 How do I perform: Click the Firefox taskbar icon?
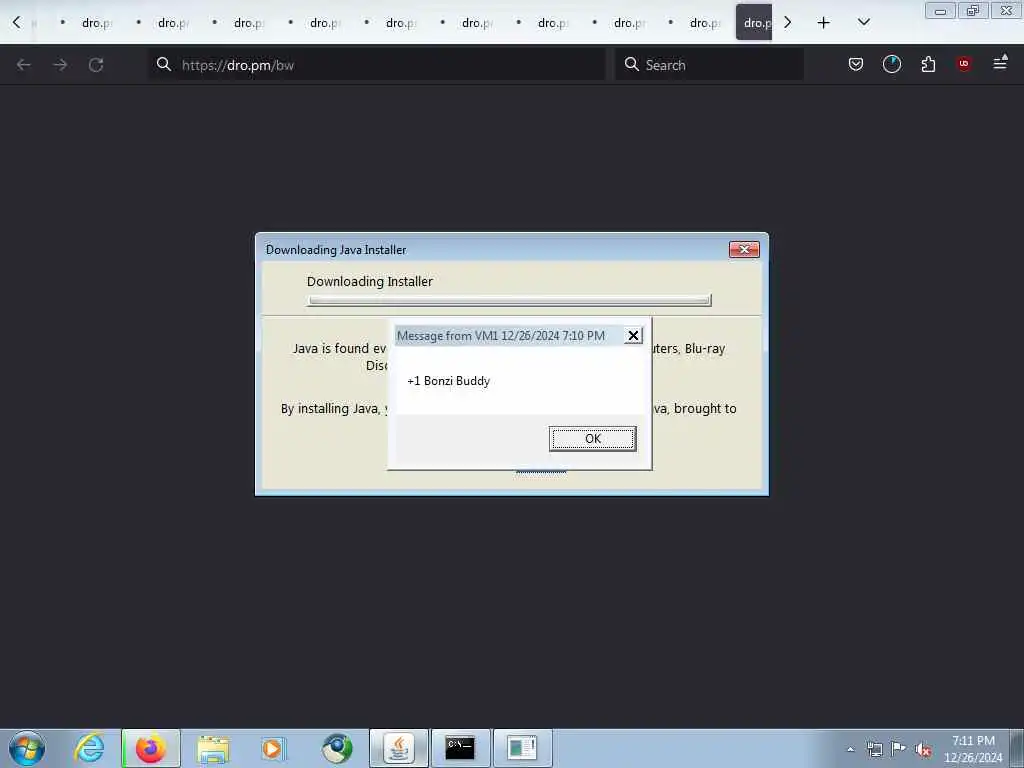pyautogui.click(x=151, y=748)
